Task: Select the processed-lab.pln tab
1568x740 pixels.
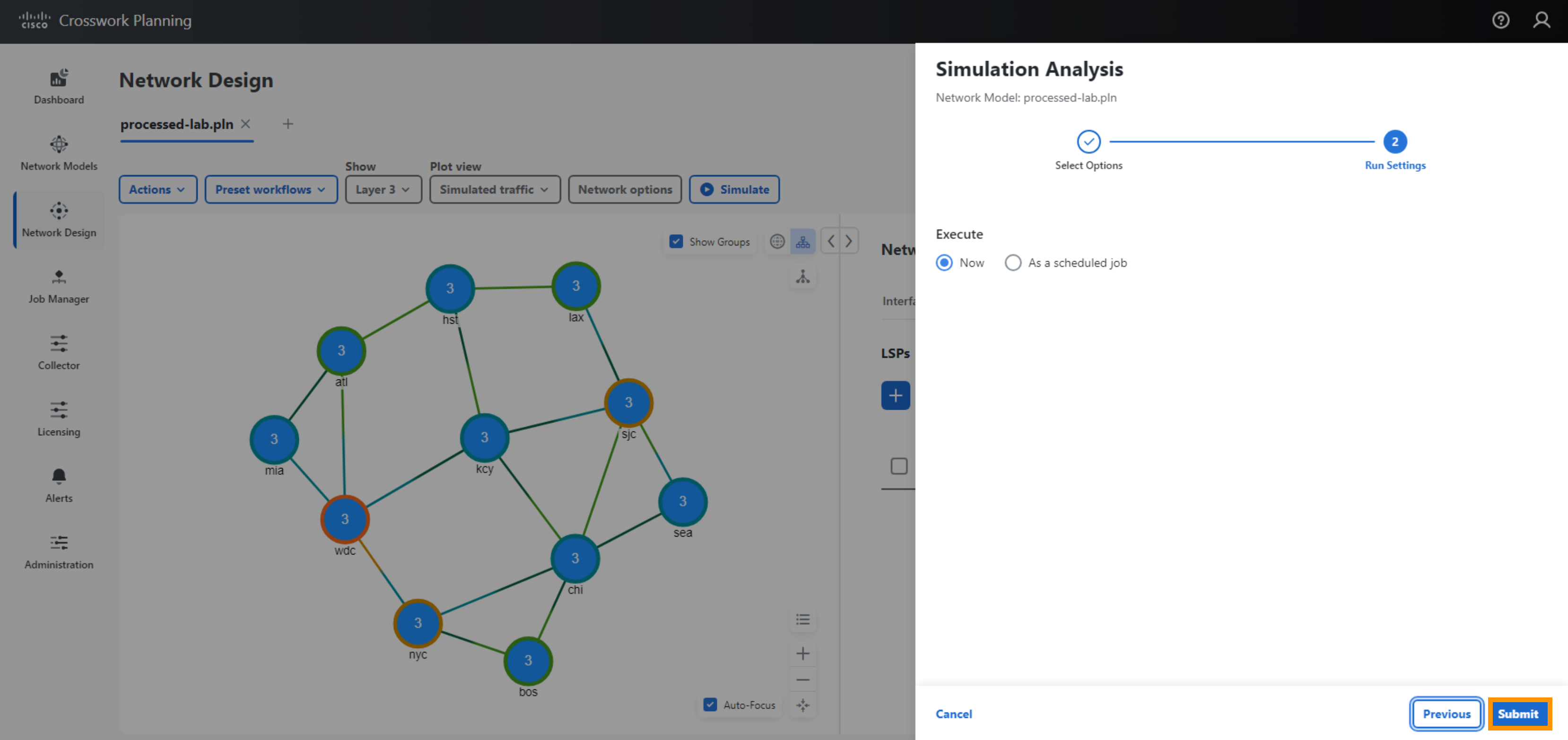Action: pos(176,124)
